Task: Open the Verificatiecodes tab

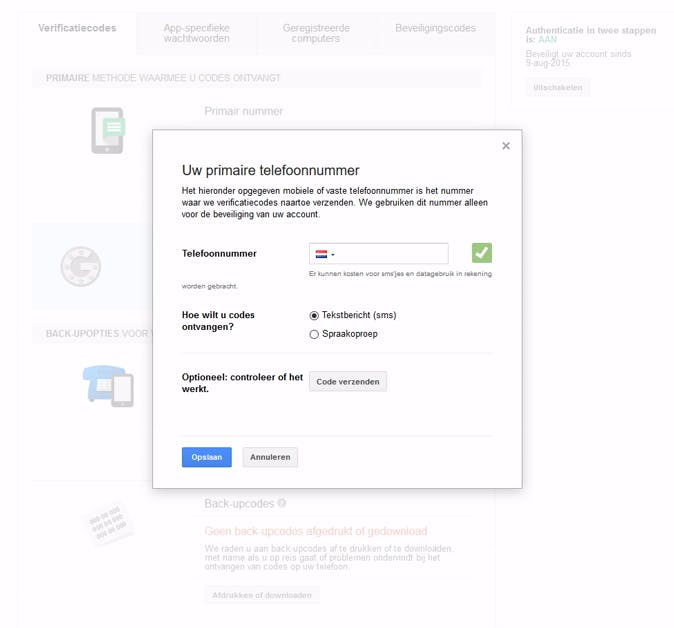Action: click(x=77, y=28)
